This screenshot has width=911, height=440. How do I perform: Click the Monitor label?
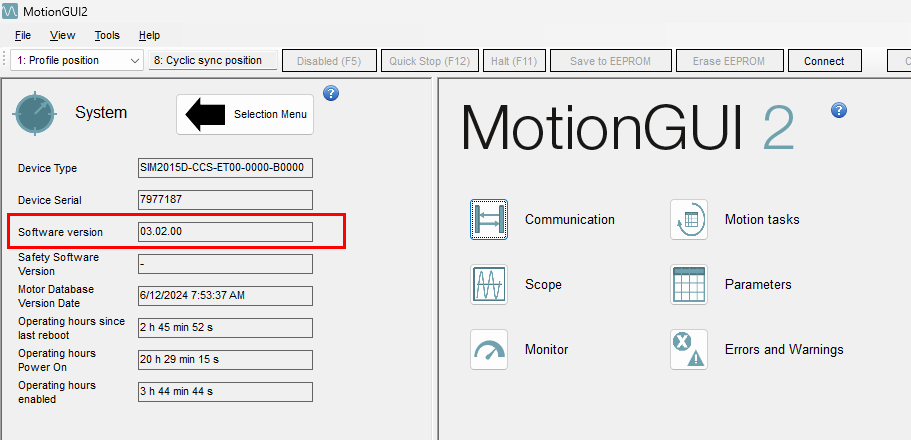[x=547, y=349]
